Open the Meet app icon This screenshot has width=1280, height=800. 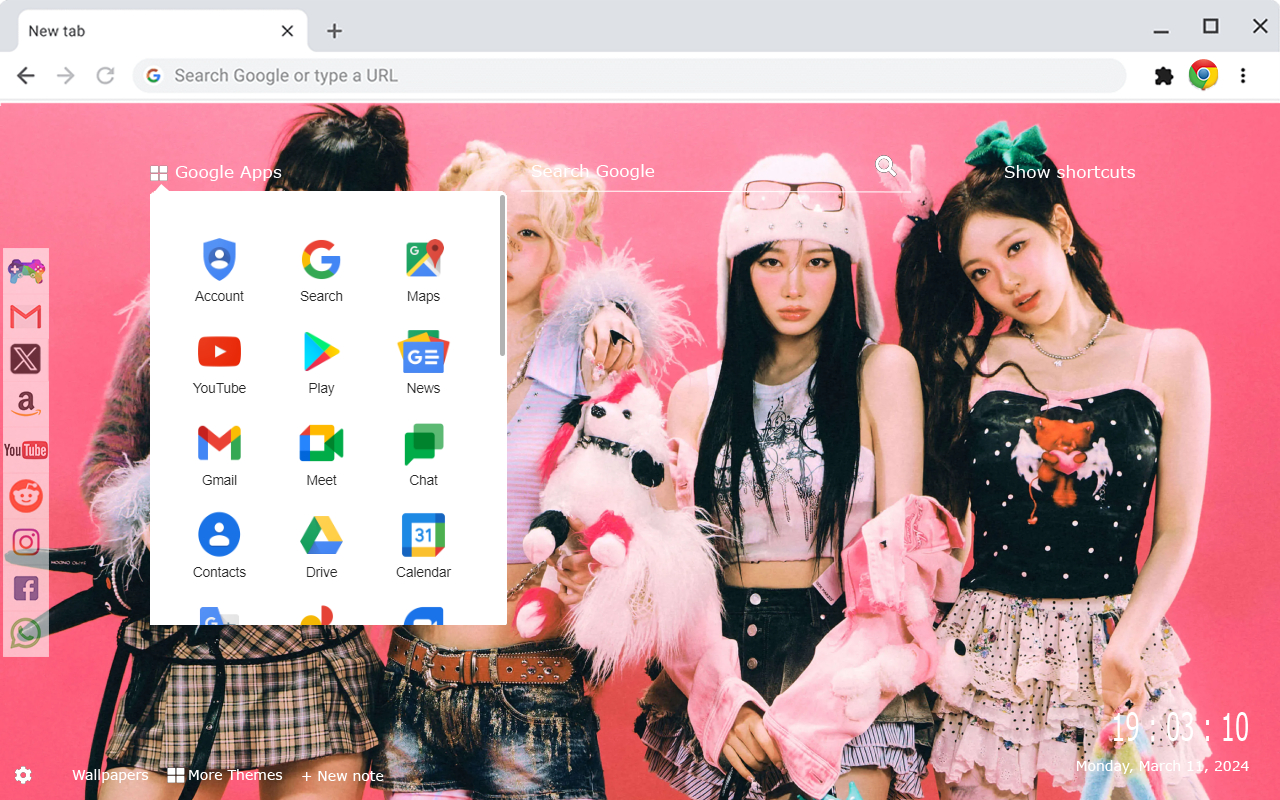click(x=321, y=444)
